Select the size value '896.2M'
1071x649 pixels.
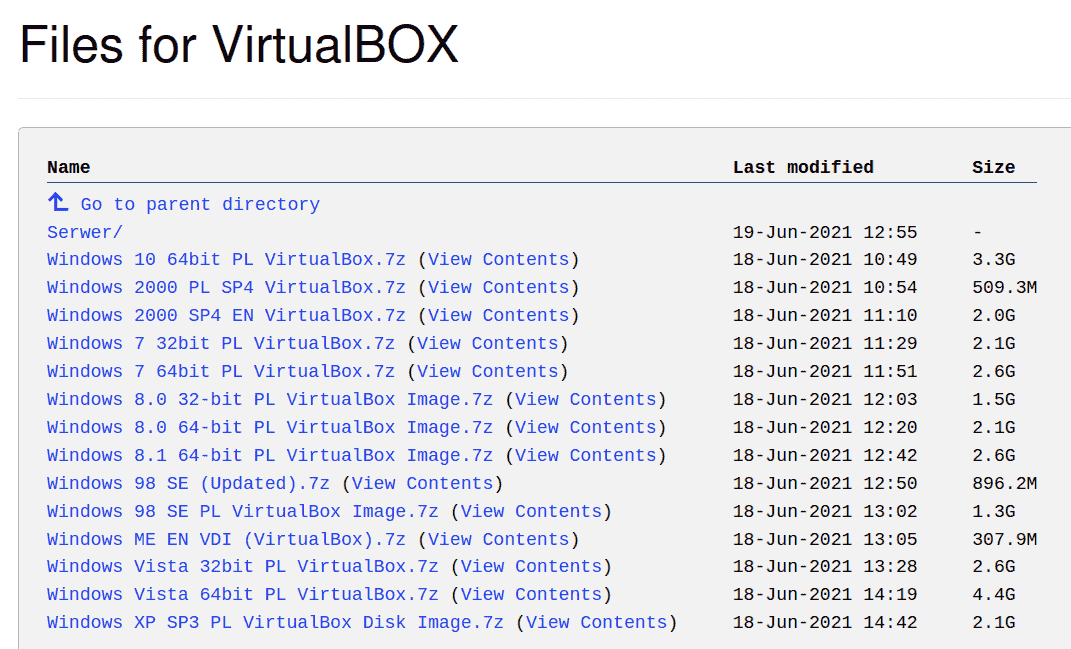[x=1004, y=484]
